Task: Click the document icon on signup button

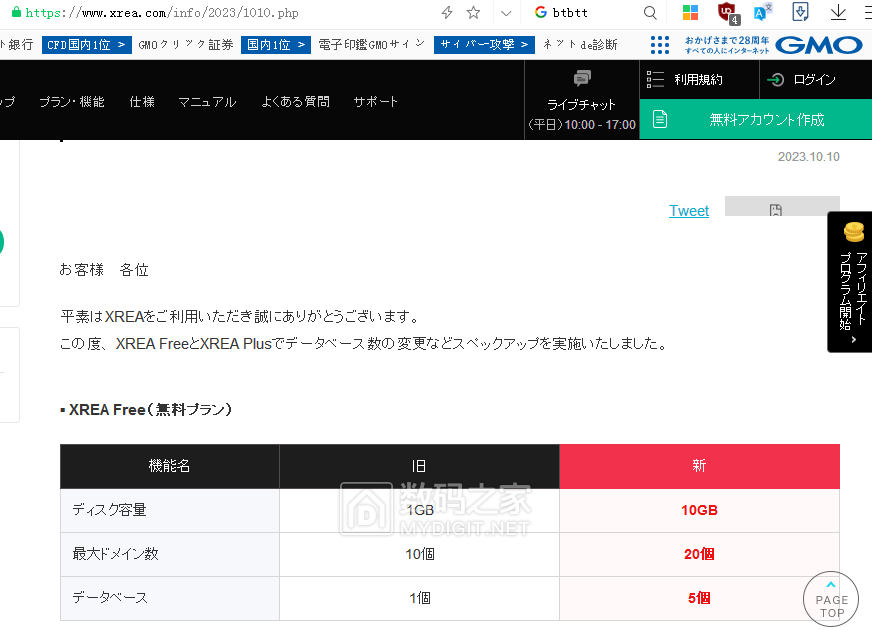Action: (660, 119)
